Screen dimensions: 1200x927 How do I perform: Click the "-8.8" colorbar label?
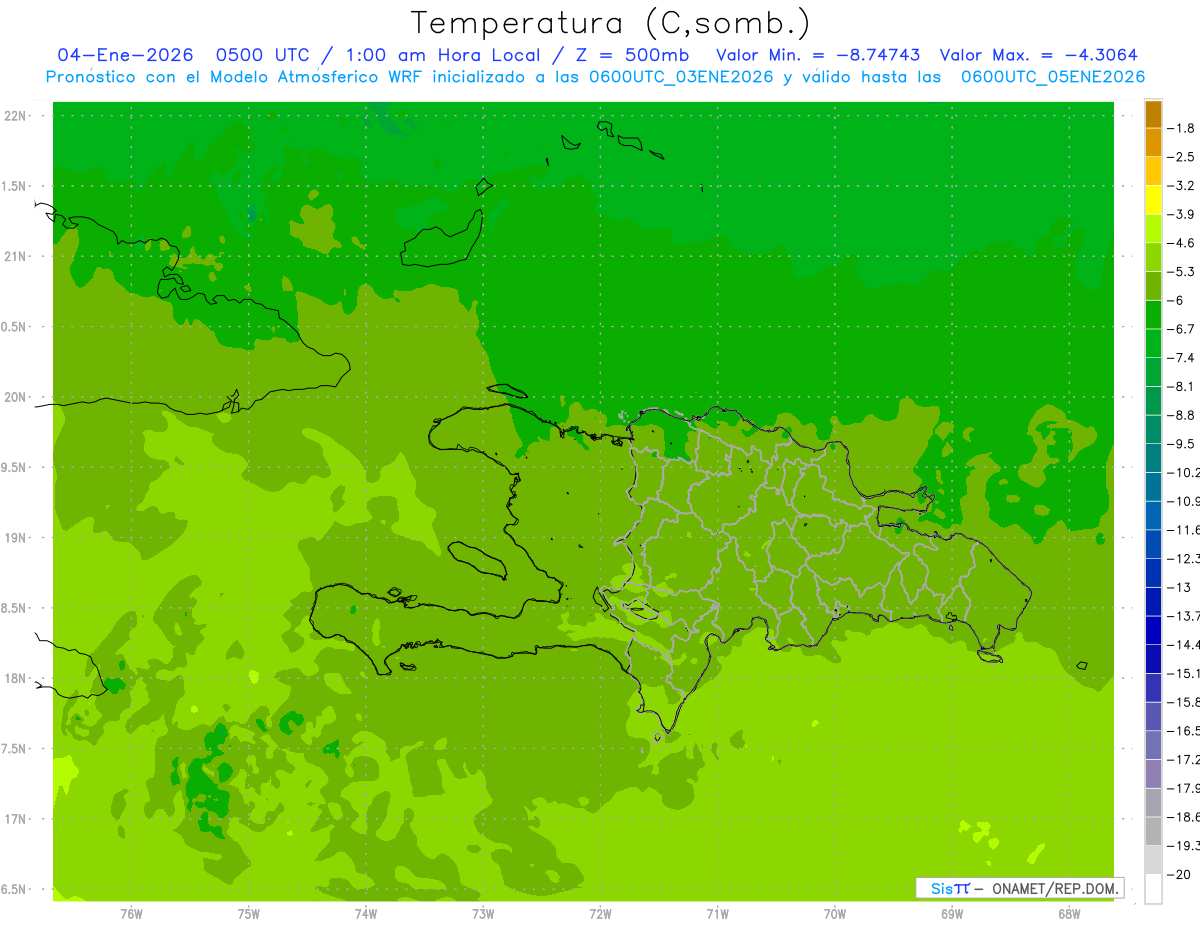click(1183, 415)
